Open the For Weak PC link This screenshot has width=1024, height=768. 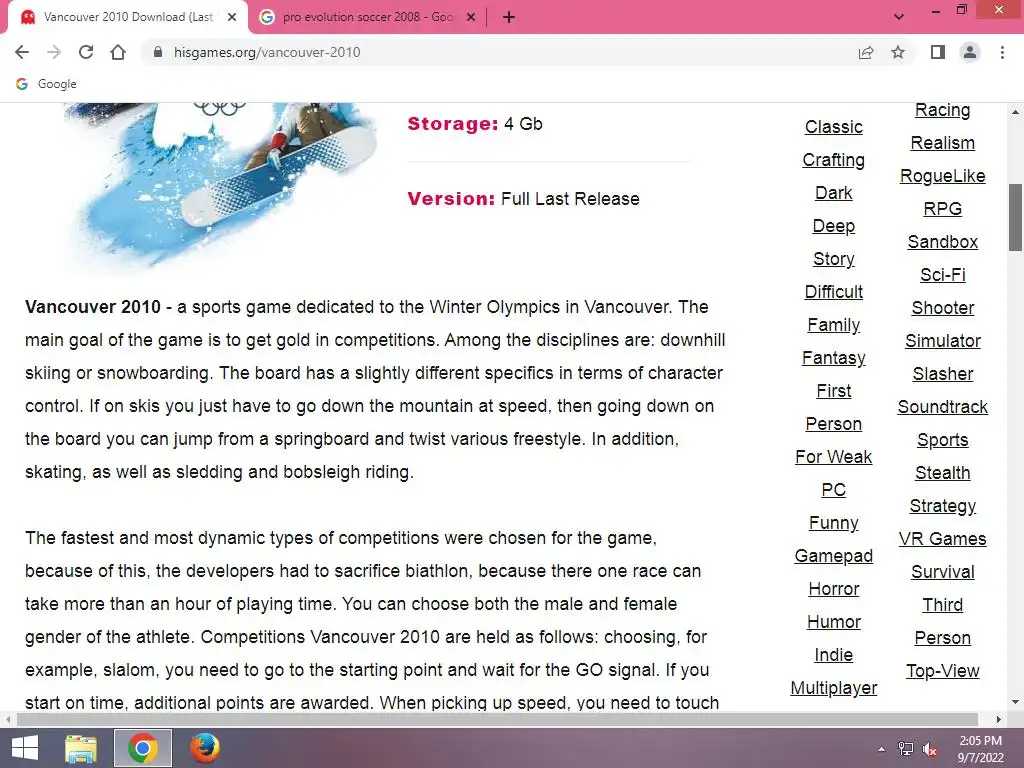(x=833, y=473)
